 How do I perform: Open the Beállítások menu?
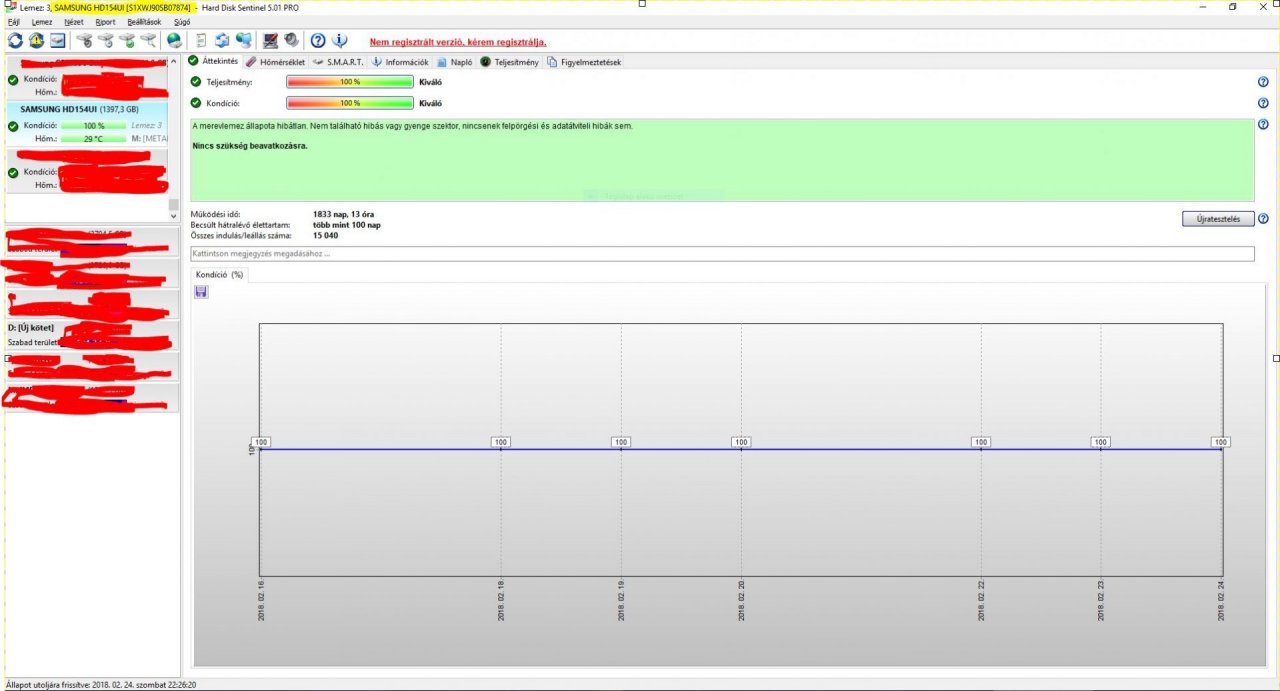[x=144, y=21]
